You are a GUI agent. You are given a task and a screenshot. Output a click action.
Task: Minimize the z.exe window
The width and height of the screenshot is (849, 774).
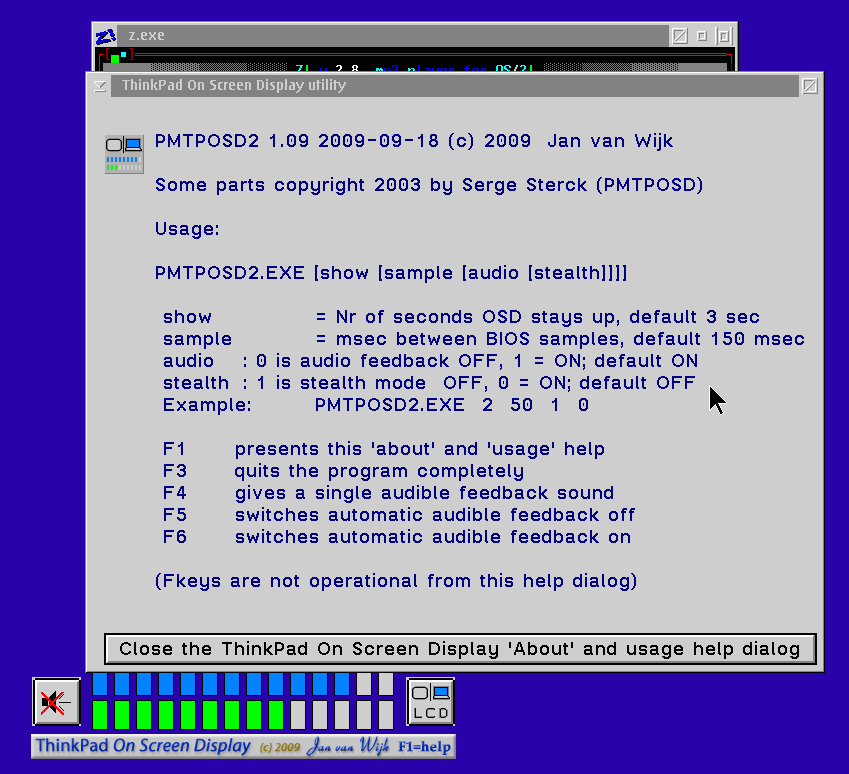click(x=702, y=36)
